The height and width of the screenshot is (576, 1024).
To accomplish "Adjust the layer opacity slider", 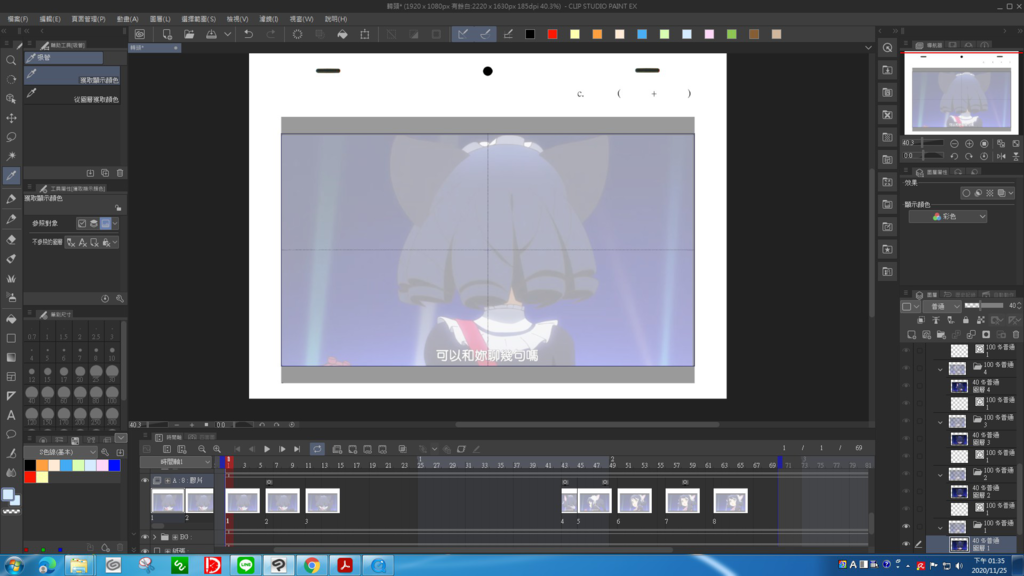I will (x=984, y=306).
